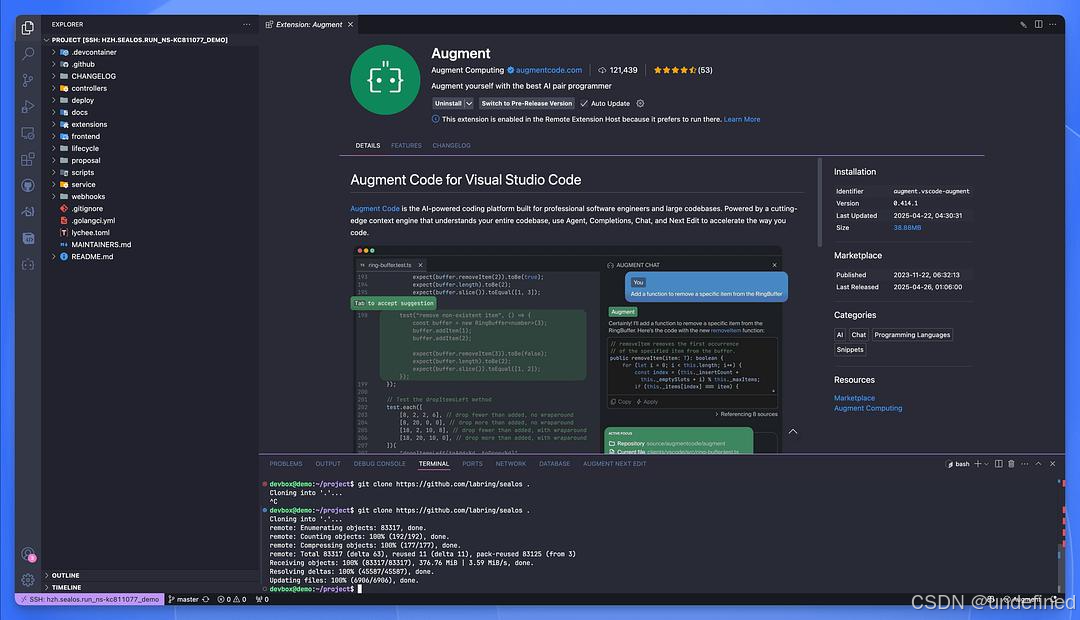1080x620 pixels.
Task: Kill the terminal with trash icon
Action: (1011, 464)
